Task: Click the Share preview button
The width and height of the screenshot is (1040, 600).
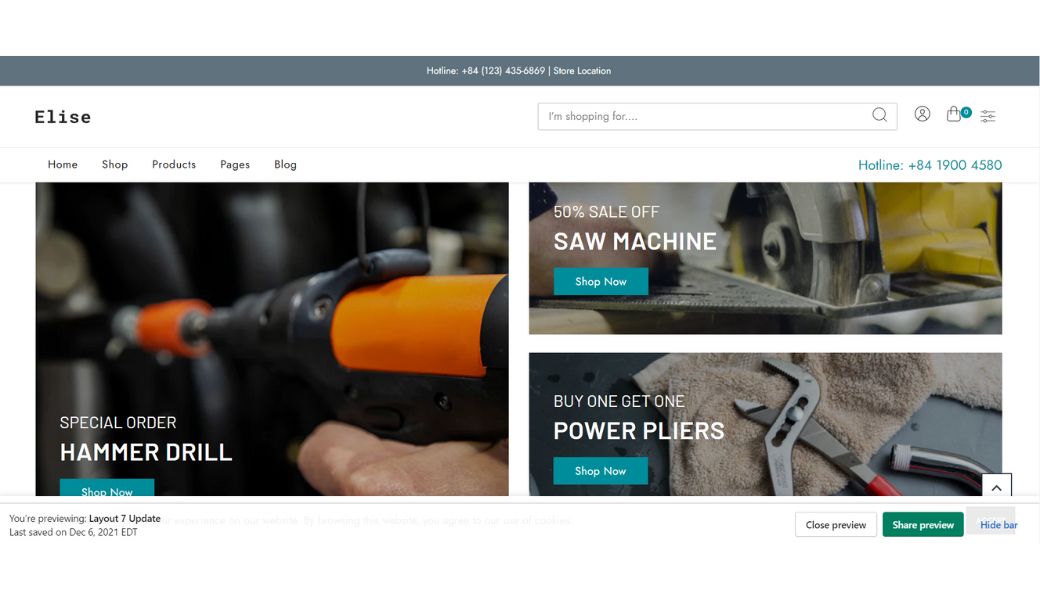Action: coord(923,524)
